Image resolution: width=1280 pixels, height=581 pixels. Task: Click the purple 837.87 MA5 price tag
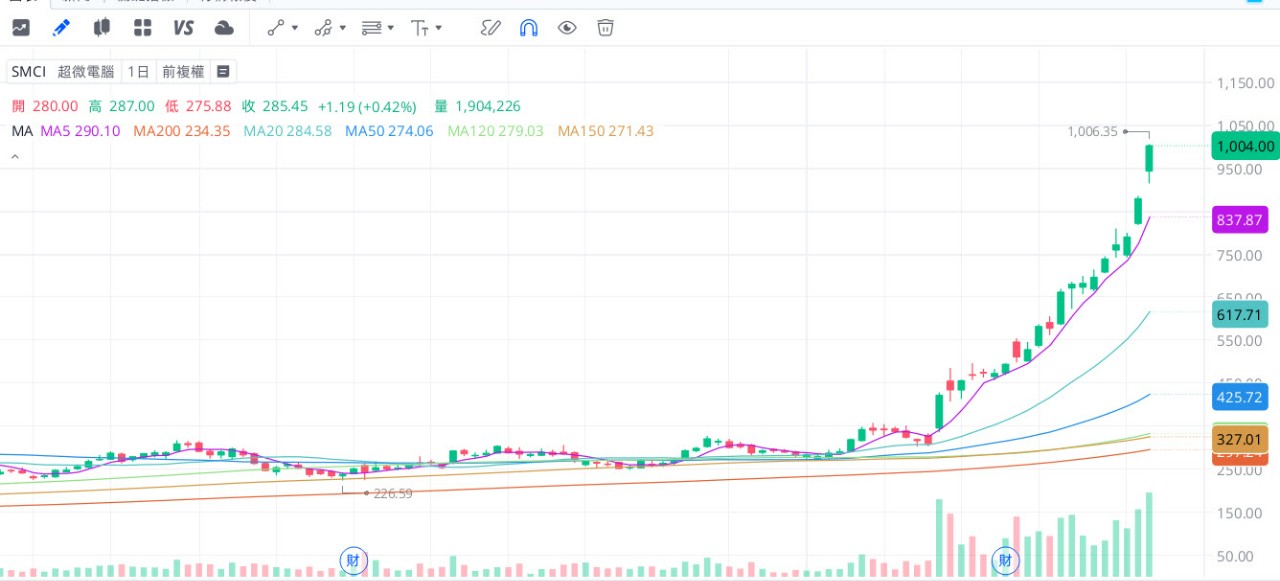point(1240,219)
